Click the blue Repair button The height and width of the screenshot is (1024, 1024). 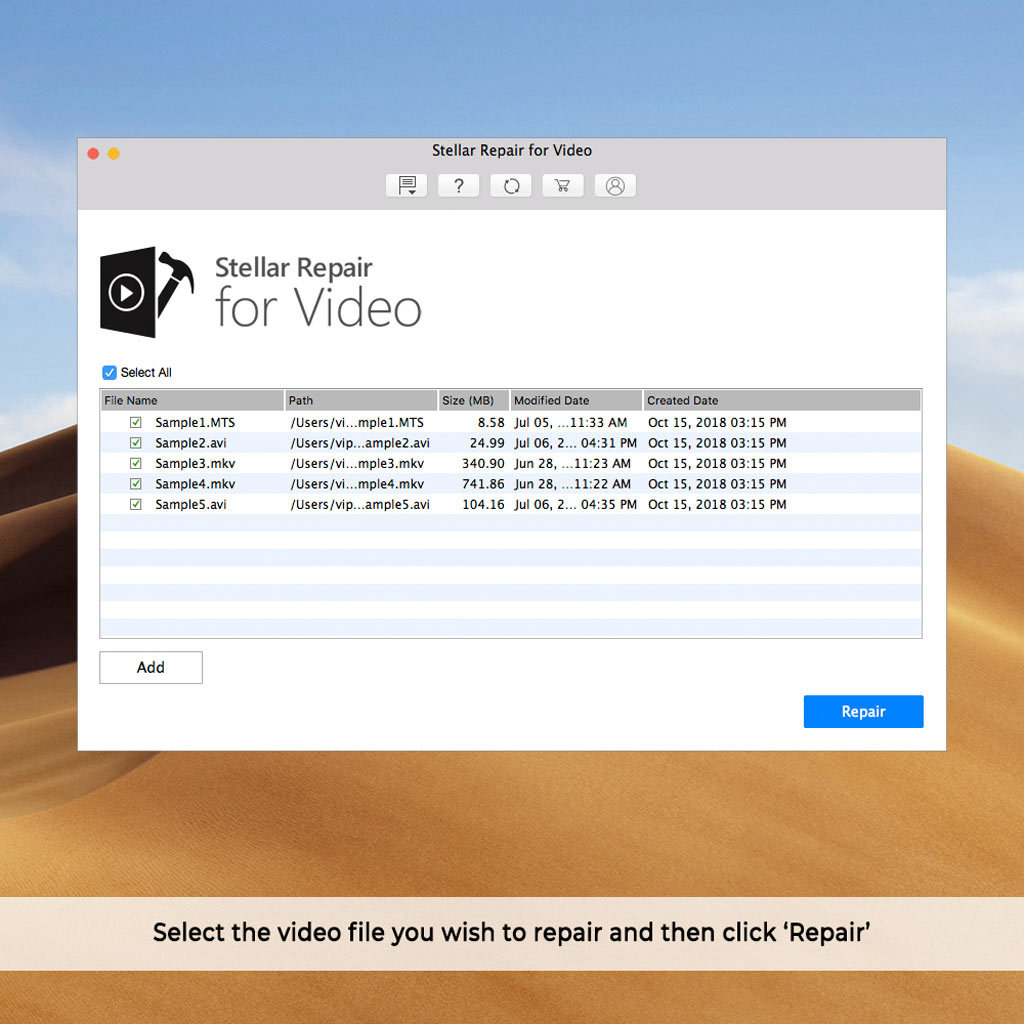(863, 711)
